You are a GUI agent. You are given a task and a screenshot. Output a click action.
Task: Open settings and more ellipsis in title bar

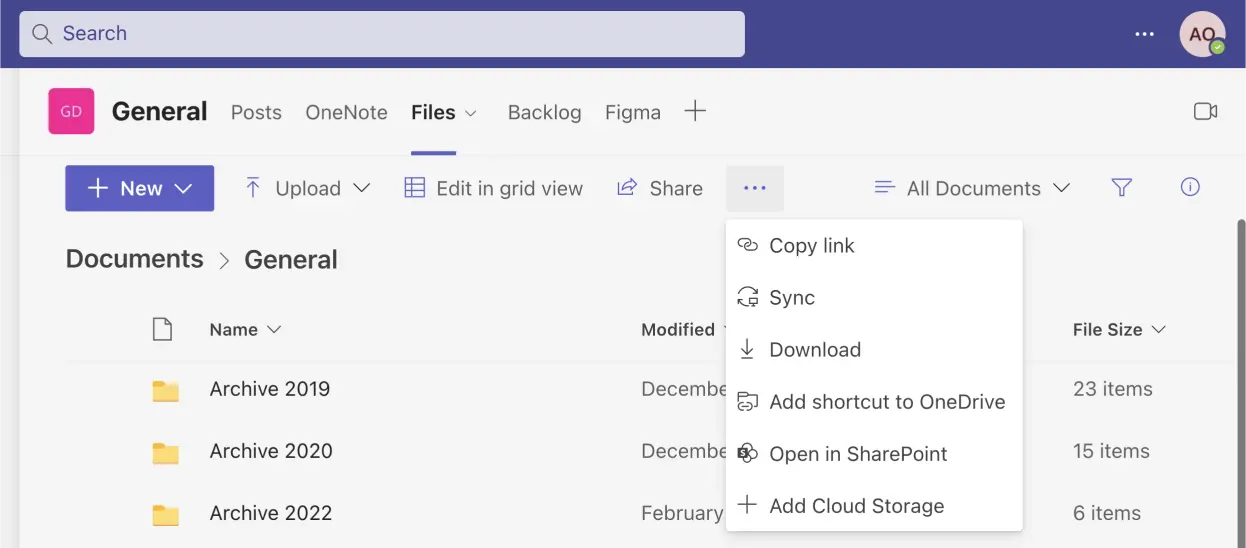click(1144, 34)
